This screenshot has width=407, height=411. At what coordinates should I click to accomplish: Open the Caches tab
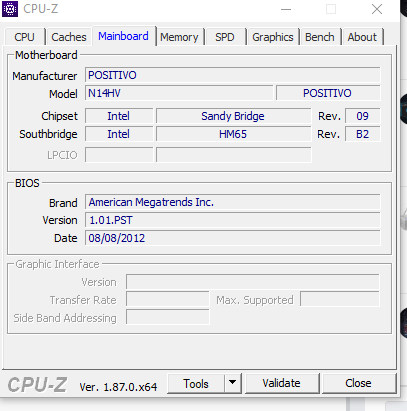click(69, 37)
